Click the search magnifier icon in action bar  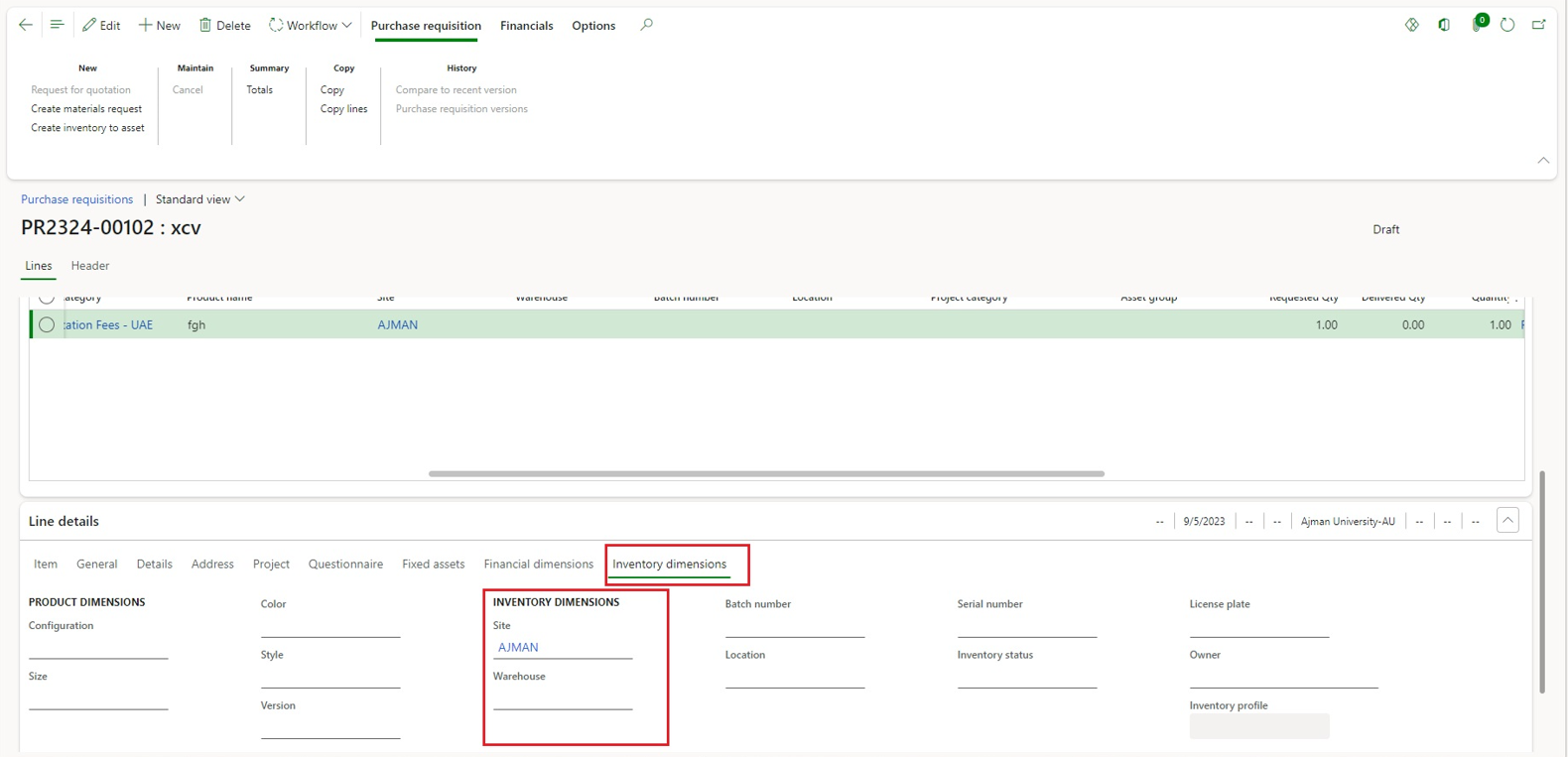pos(647,25)
